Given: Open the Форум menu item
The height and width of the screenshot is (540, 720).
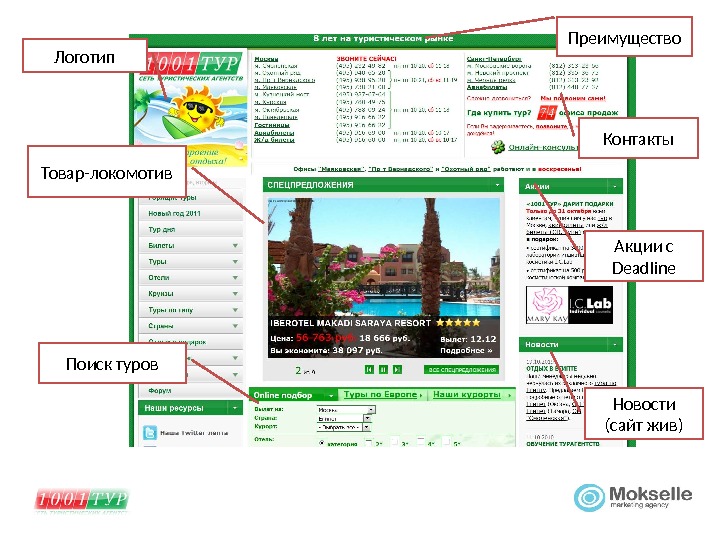Looking at the screenshot, I should point(191,391).
